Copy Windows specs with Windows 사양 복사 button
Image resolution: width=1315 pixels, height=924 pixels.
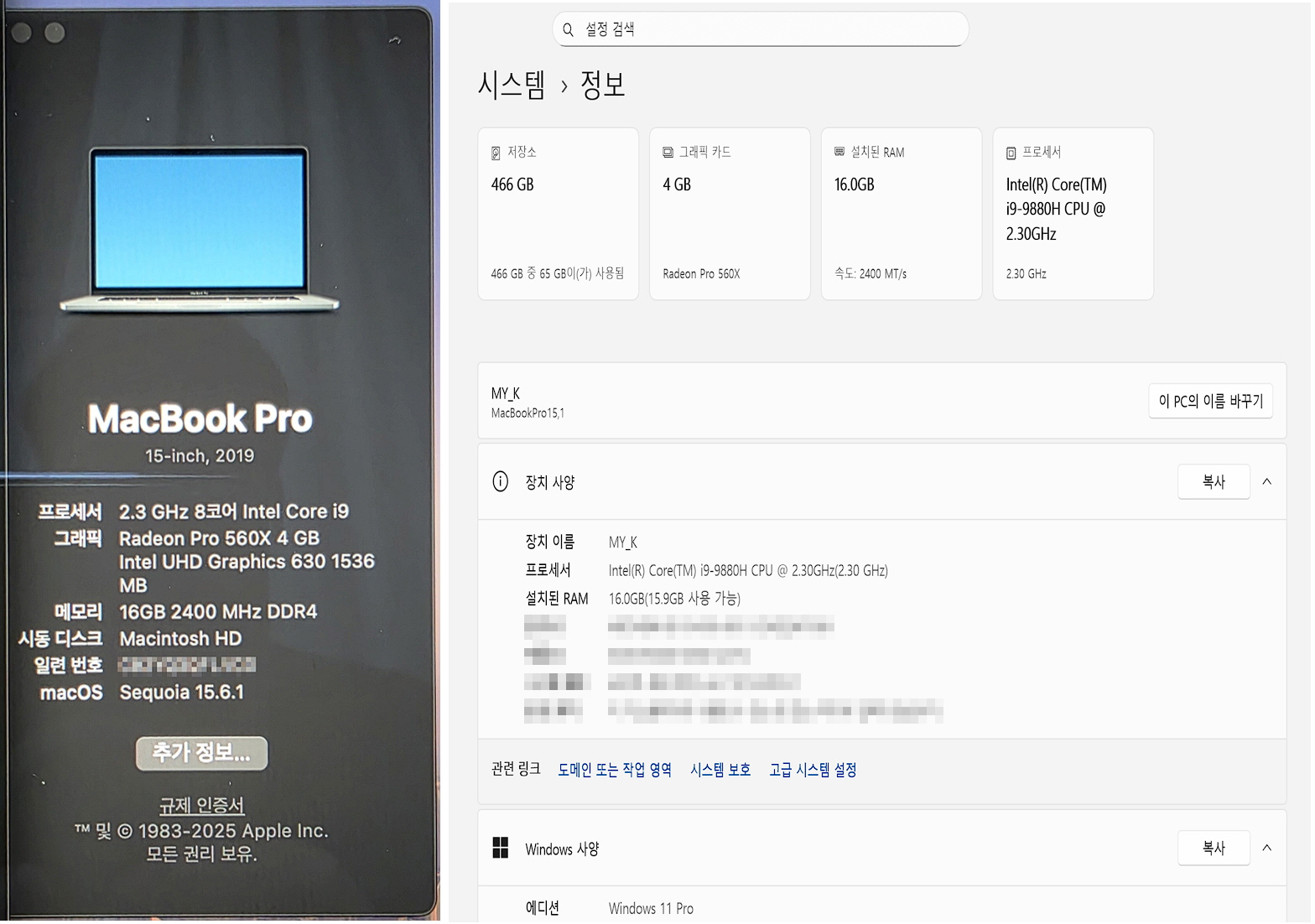click(x=1214, y=849)
